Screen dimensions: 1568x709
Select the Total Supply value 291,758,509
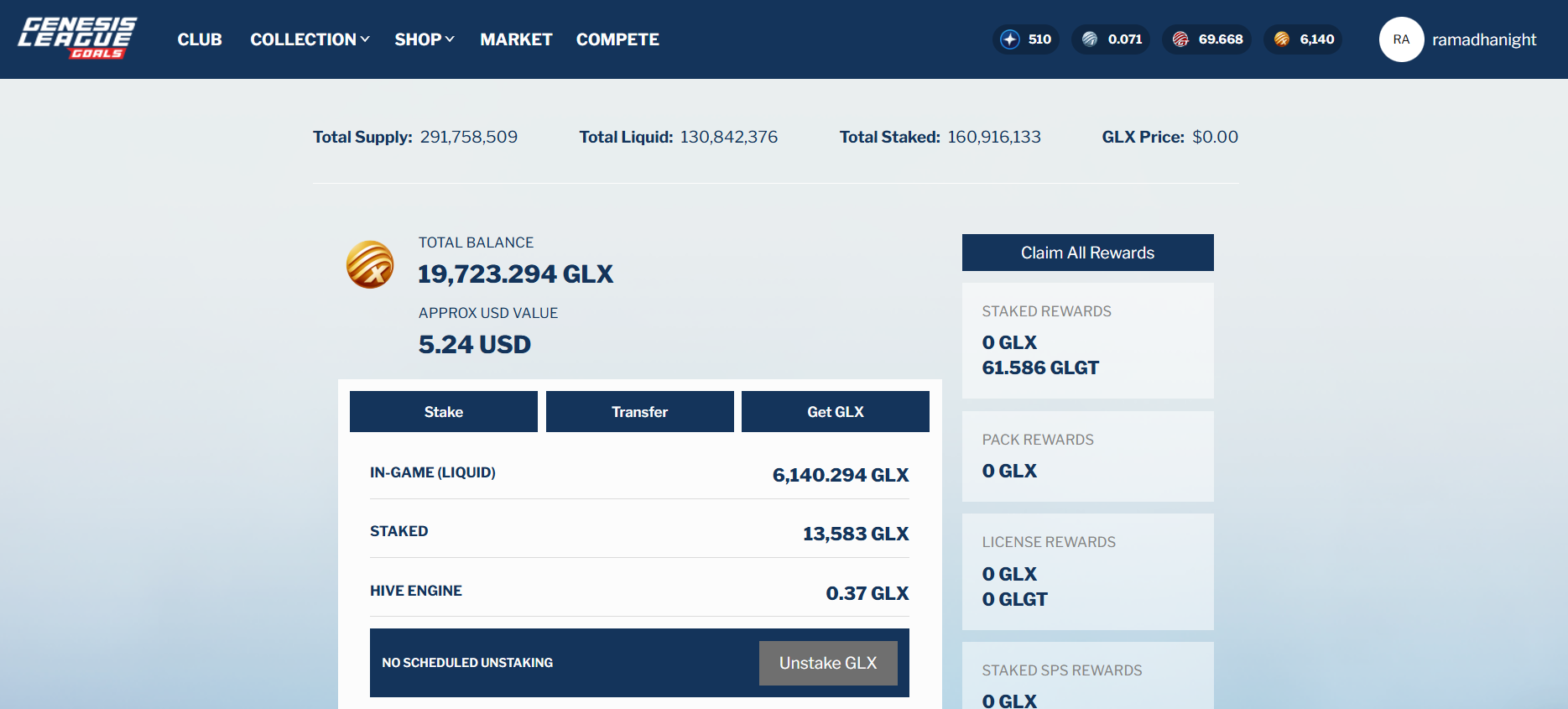coord(469,137)
